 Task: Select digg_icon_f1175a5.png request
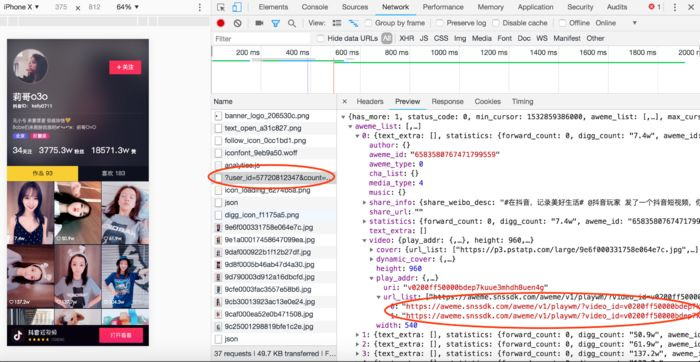(274, 215)
